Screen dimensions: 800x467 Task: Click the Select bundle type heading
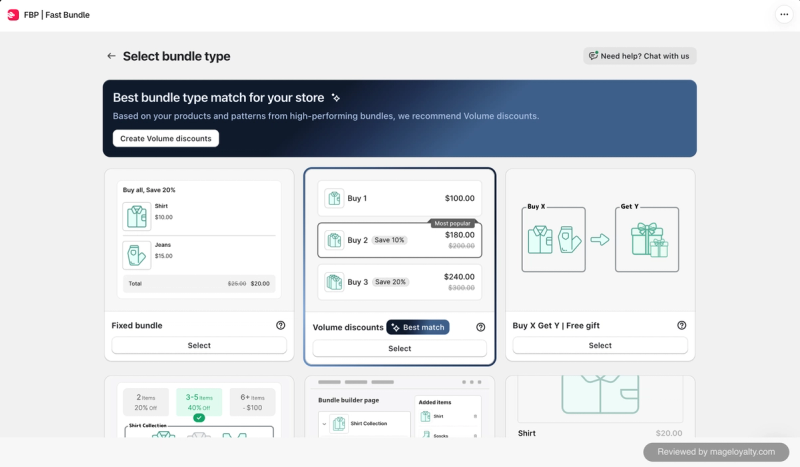pyautogui.click(x=177, y=56)
